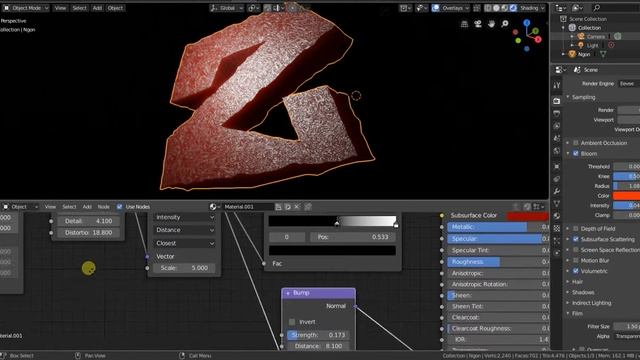Open the viewport Add menu
Screen dimensions: 640x360
(x=97, y=8)
